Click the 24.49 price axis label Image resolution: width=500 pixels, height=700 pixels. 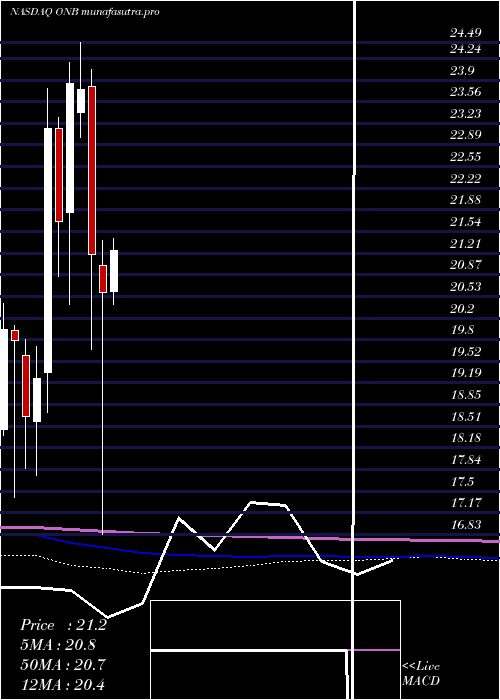point(465,33)
